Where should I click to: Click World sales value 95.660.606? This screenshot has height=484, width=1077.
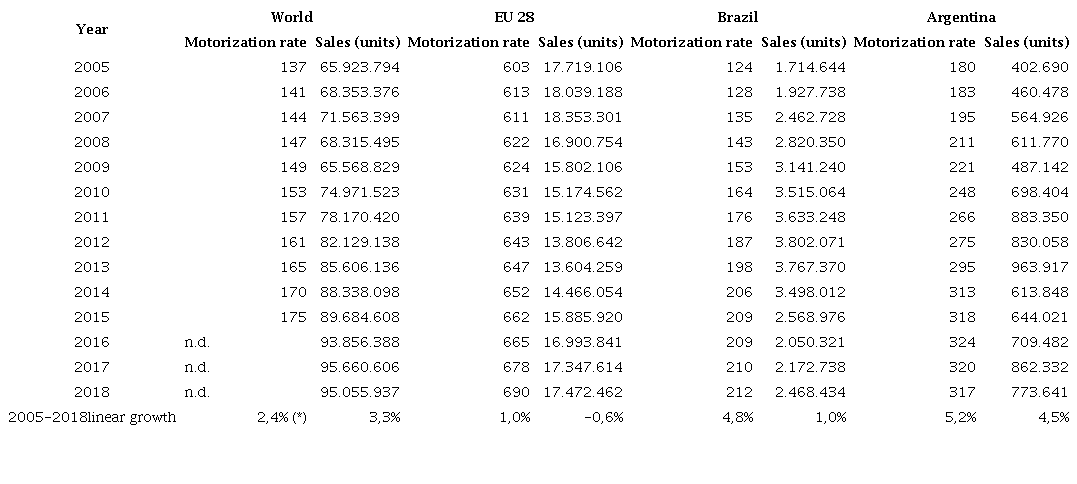point(358,367)
